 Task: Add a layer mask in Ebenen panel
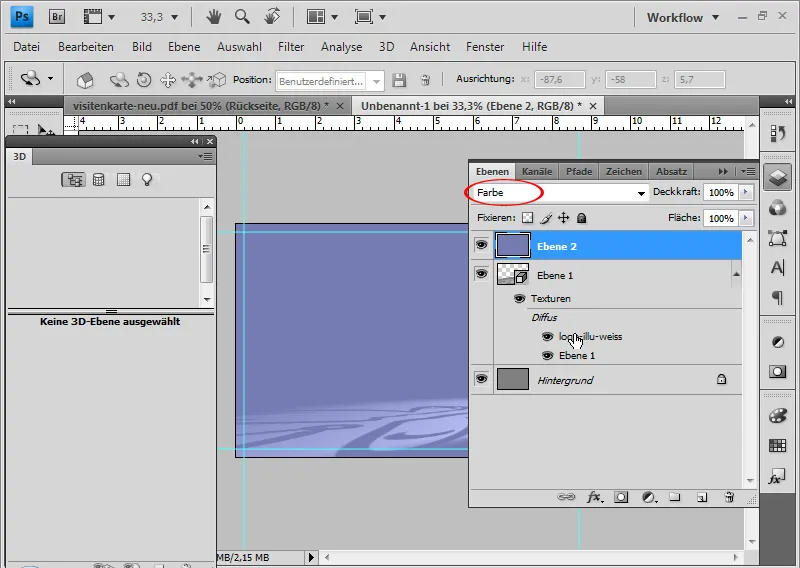pyautogui.click(x=621, y=497)
